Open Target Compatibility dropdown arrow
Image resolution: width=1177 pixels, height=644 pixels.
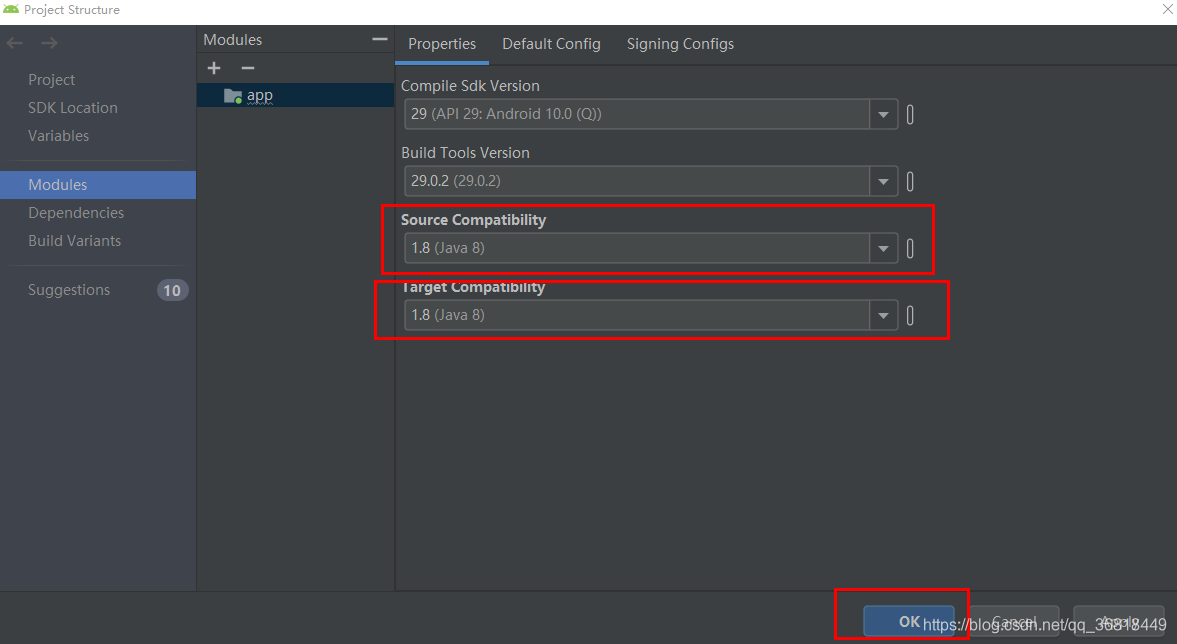click(884, 315)
